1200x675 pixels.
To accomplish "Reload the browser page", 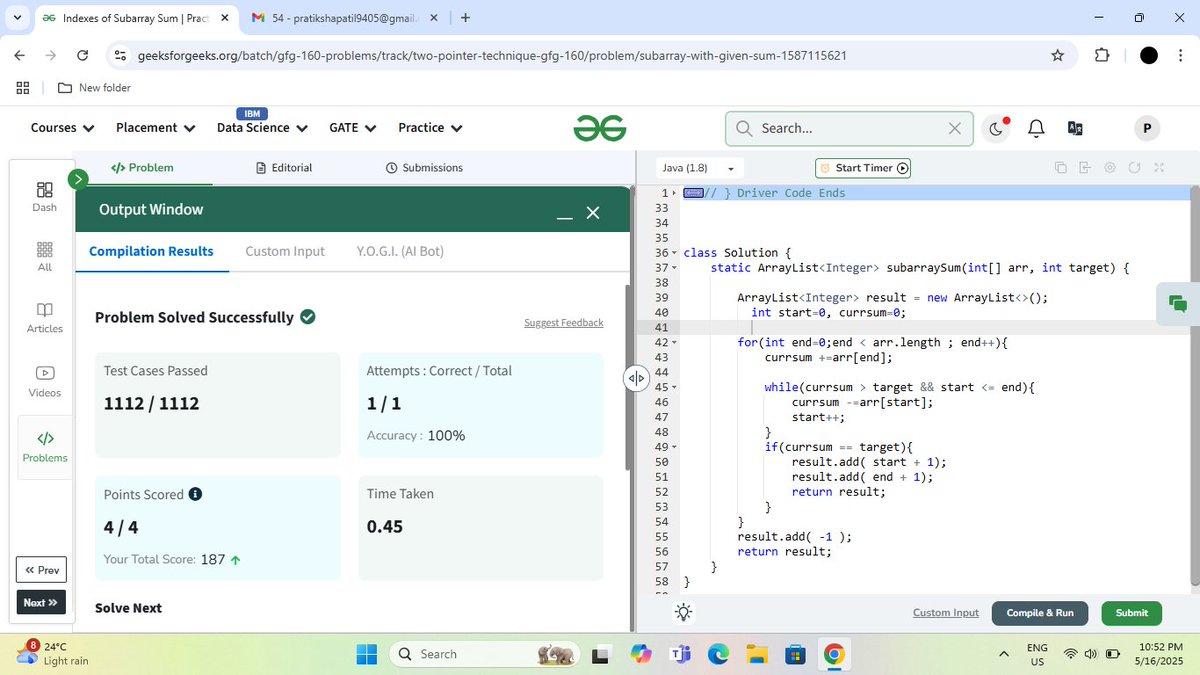I will 83,55.
